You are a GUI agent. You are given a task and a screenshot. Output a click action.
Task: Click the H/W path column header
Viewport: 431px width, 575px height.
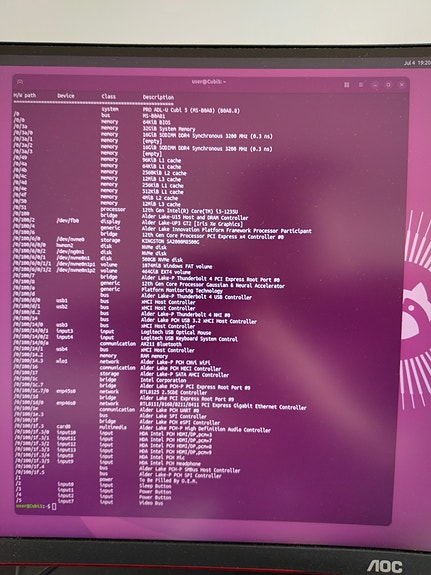pos(25,95)
